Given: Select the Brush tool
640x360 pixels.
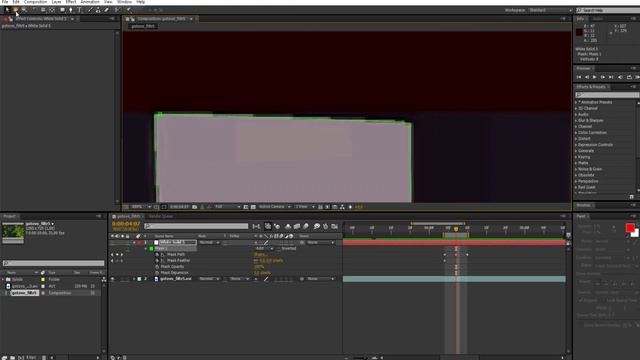Looking at the screenshot, I should pos(90,10).
